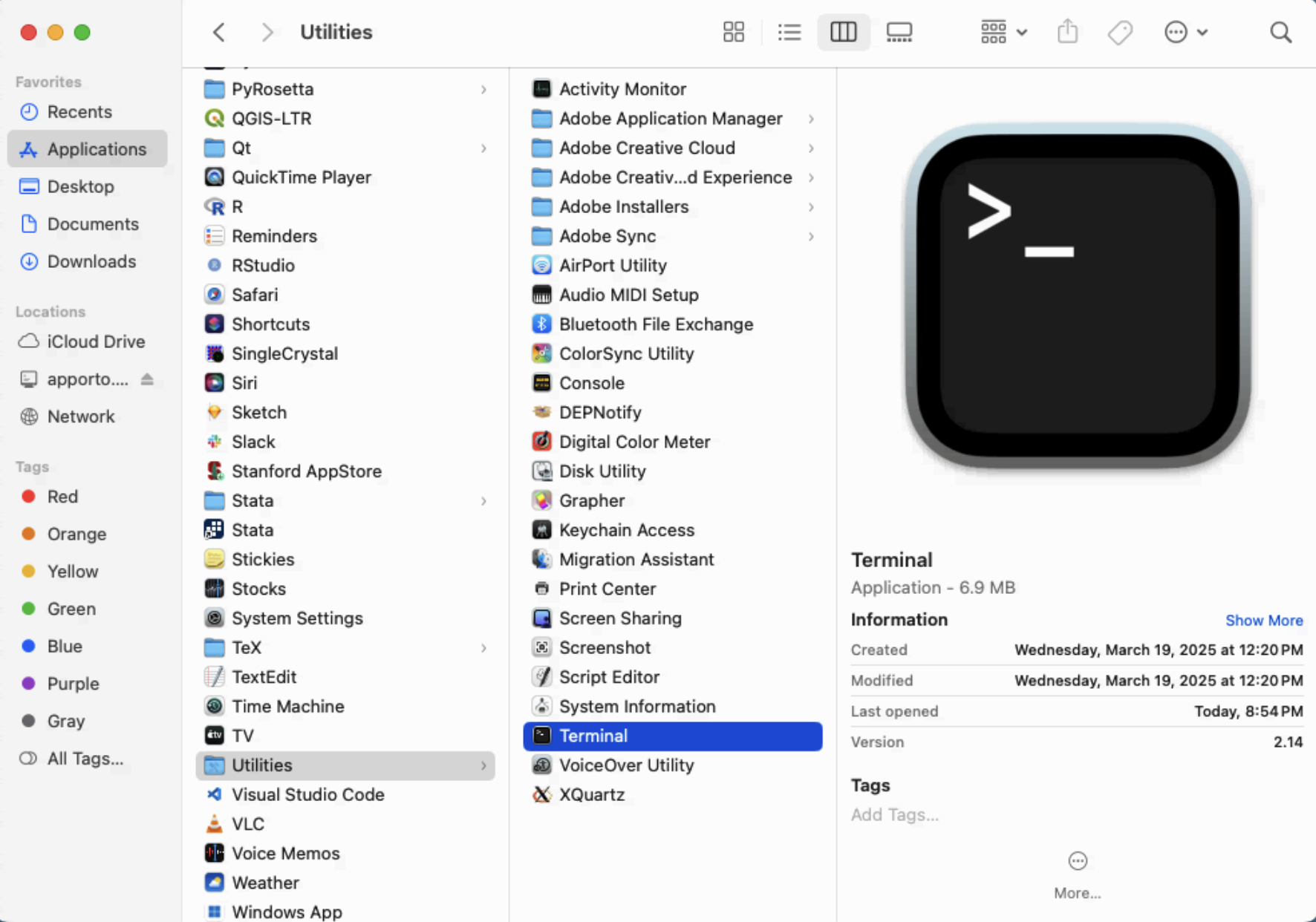Click the Tag icon in toolbar
This screenshot has width=1316, height=922.
[x=1119, y=32]
